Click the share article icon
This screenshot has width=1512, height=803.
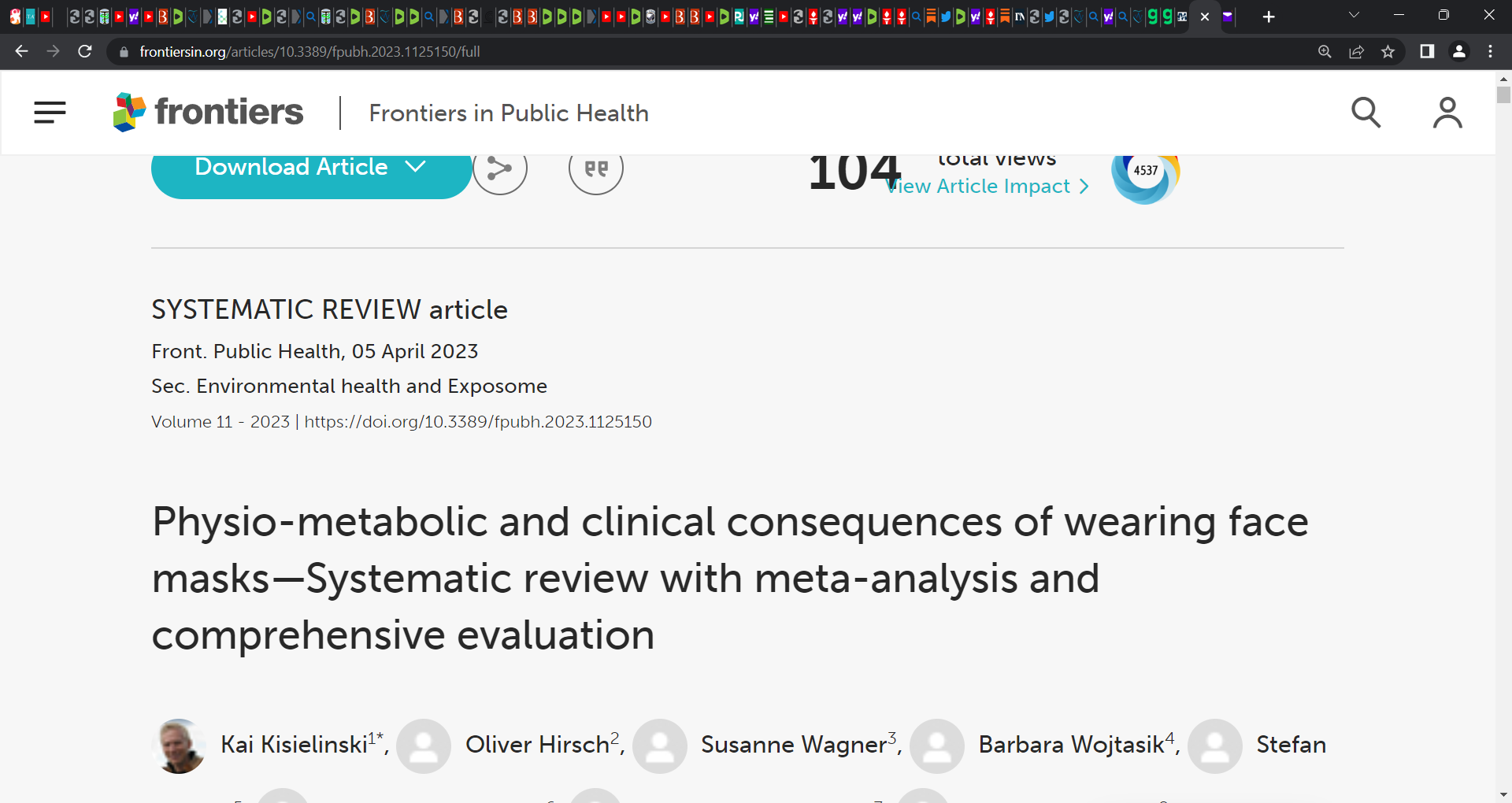coord(500,168)
